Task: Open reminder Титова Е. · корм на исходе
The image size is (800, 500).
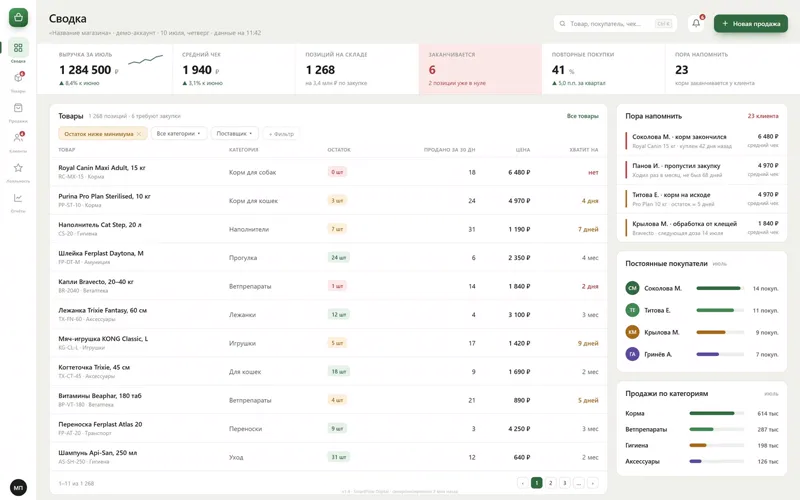Action: click(702, 199)
